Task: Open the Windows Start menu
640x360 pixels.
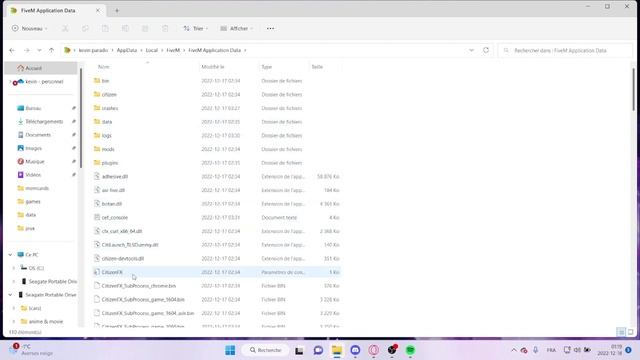Action: point(230,350)
